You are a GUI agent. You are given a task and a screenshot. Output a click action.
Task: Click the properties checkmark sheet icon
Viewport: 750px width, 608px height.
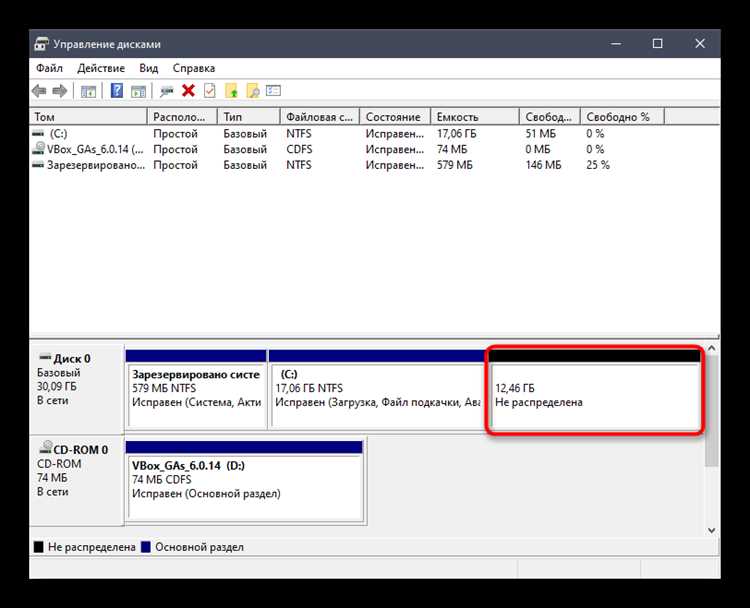[x=210, y=90]
